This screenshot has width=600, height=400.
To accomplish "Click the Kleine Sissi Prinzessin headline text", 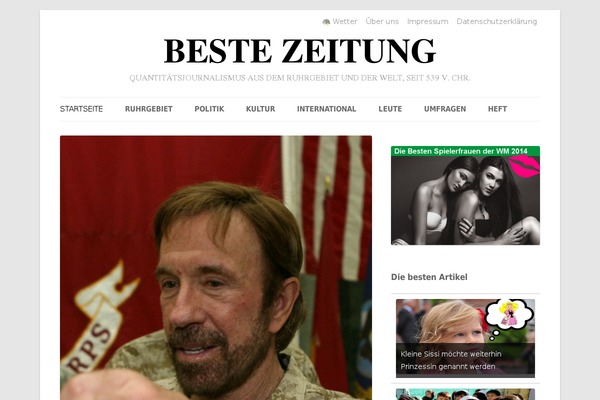I will pyautogui.click(x=451, y=360).
